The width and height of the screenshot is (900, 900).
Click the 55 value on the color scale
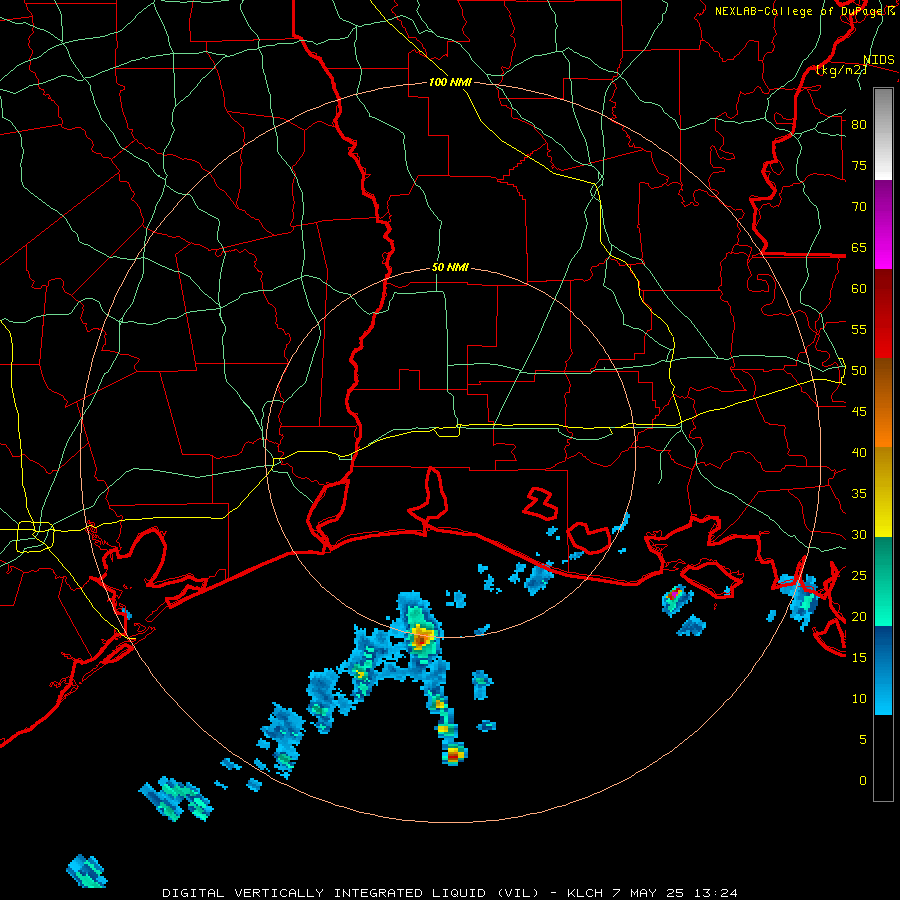[x=859, y=329]
